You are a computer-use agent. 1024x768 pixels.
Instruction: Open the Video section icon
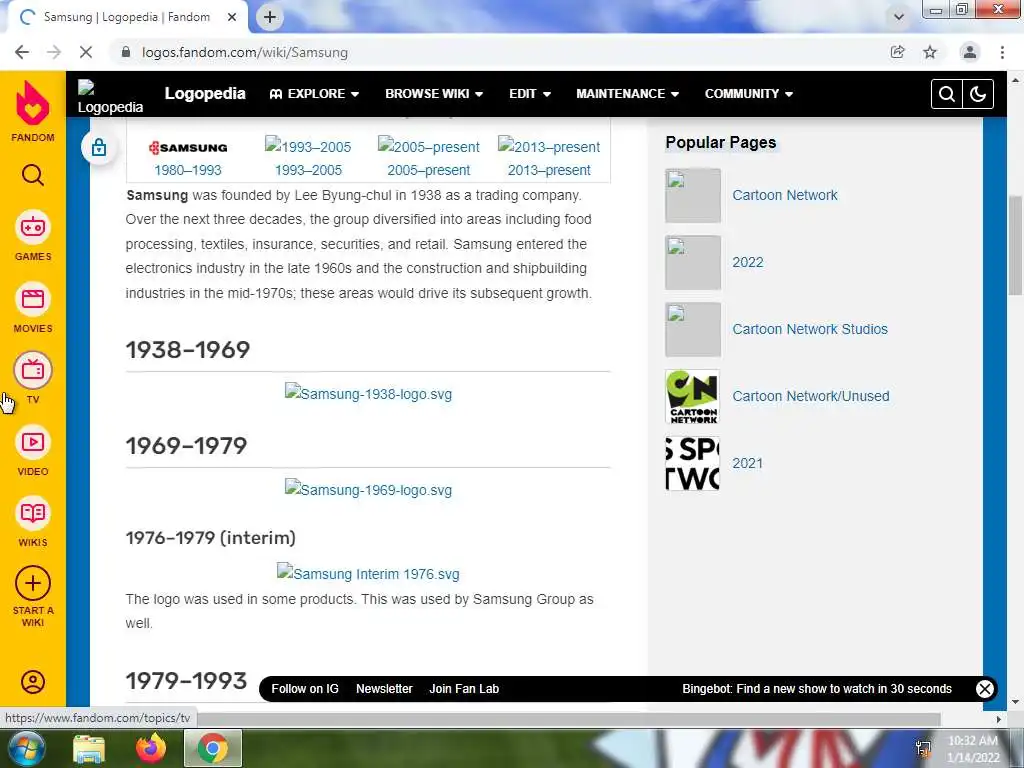pos(33,442)
